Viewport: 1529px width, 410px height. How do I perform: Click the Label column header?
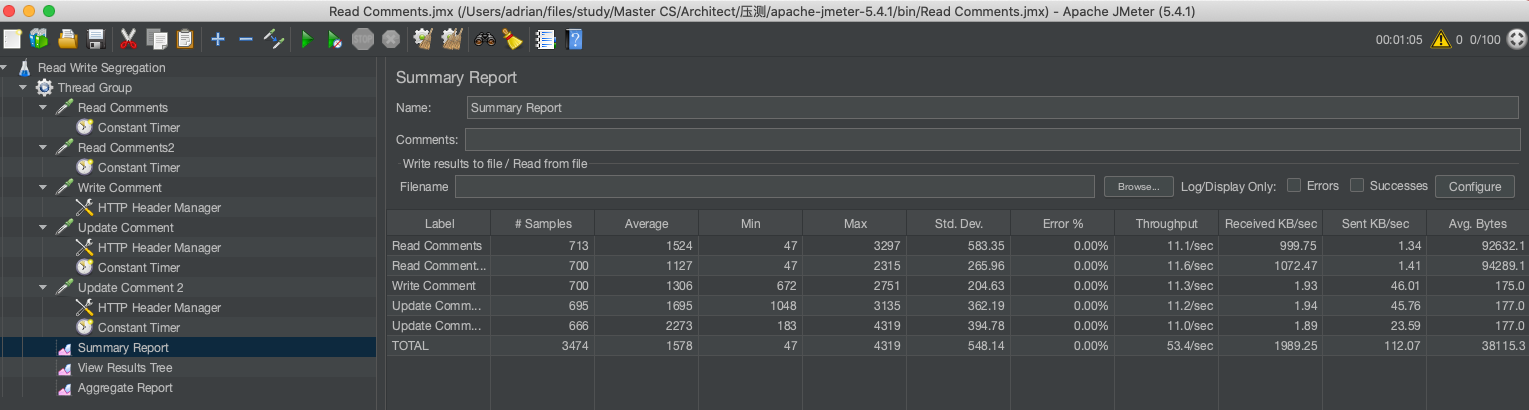click(x=439, y=223)
